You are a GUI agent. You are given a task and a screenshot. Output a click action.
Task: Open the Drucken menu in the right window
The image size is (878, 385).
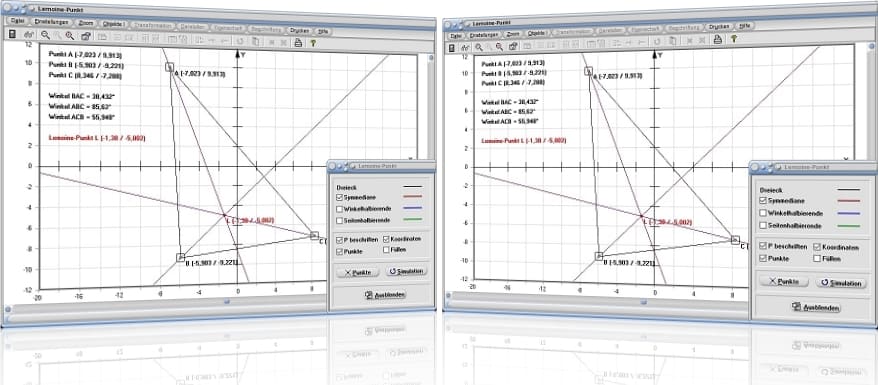(x=719, y=26)
